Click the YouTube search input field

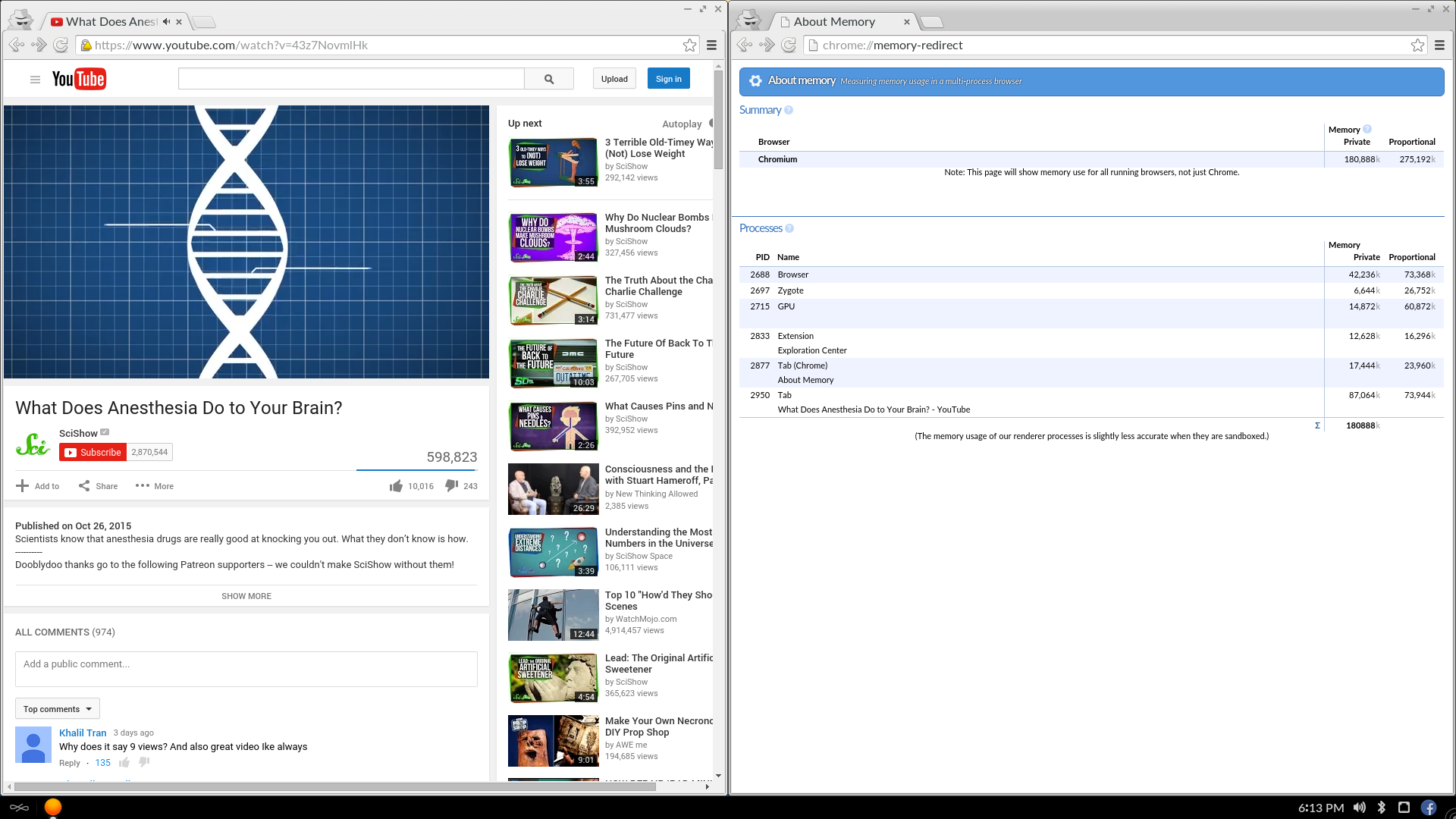pyautogui.click(x=351, y=79)
